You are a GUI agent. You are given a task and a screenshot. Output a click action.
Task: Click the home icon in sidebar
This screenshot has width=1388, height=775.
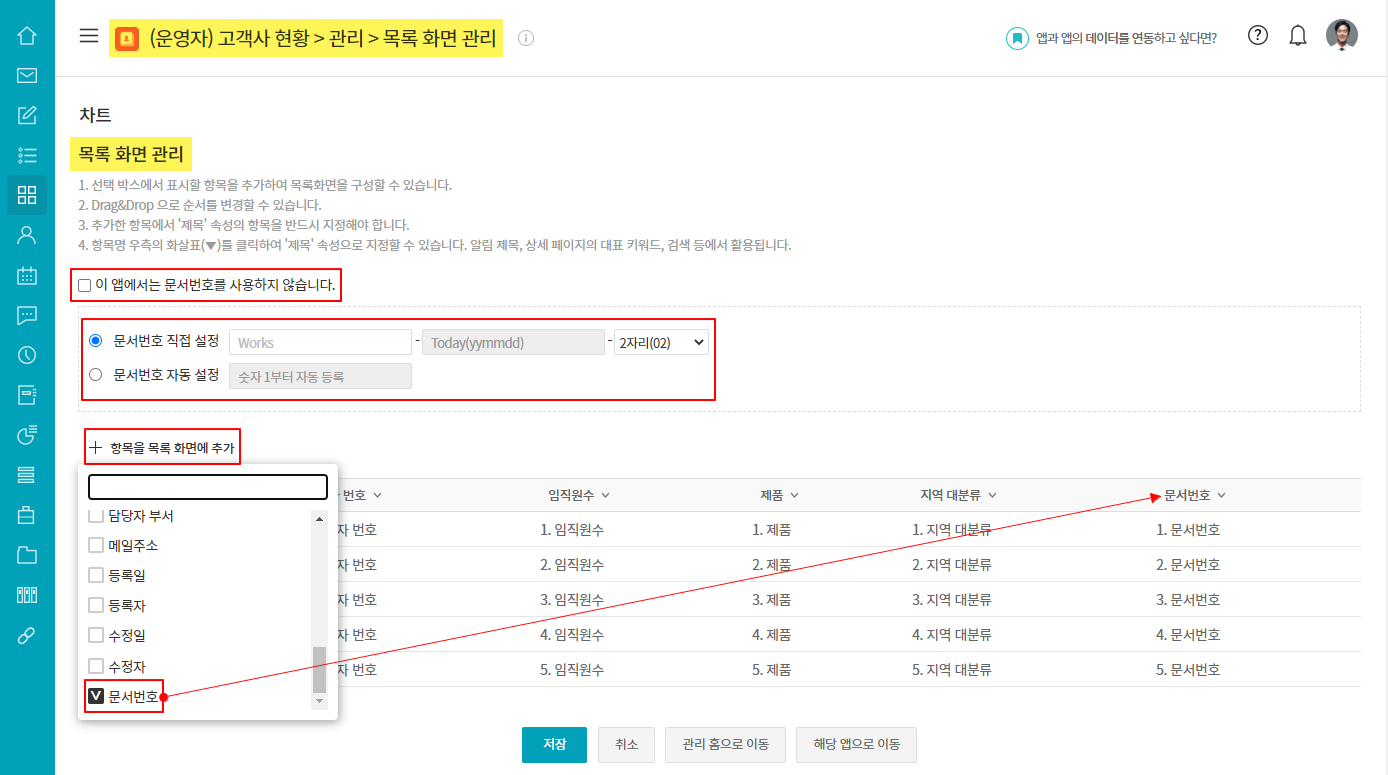(27, 36)
